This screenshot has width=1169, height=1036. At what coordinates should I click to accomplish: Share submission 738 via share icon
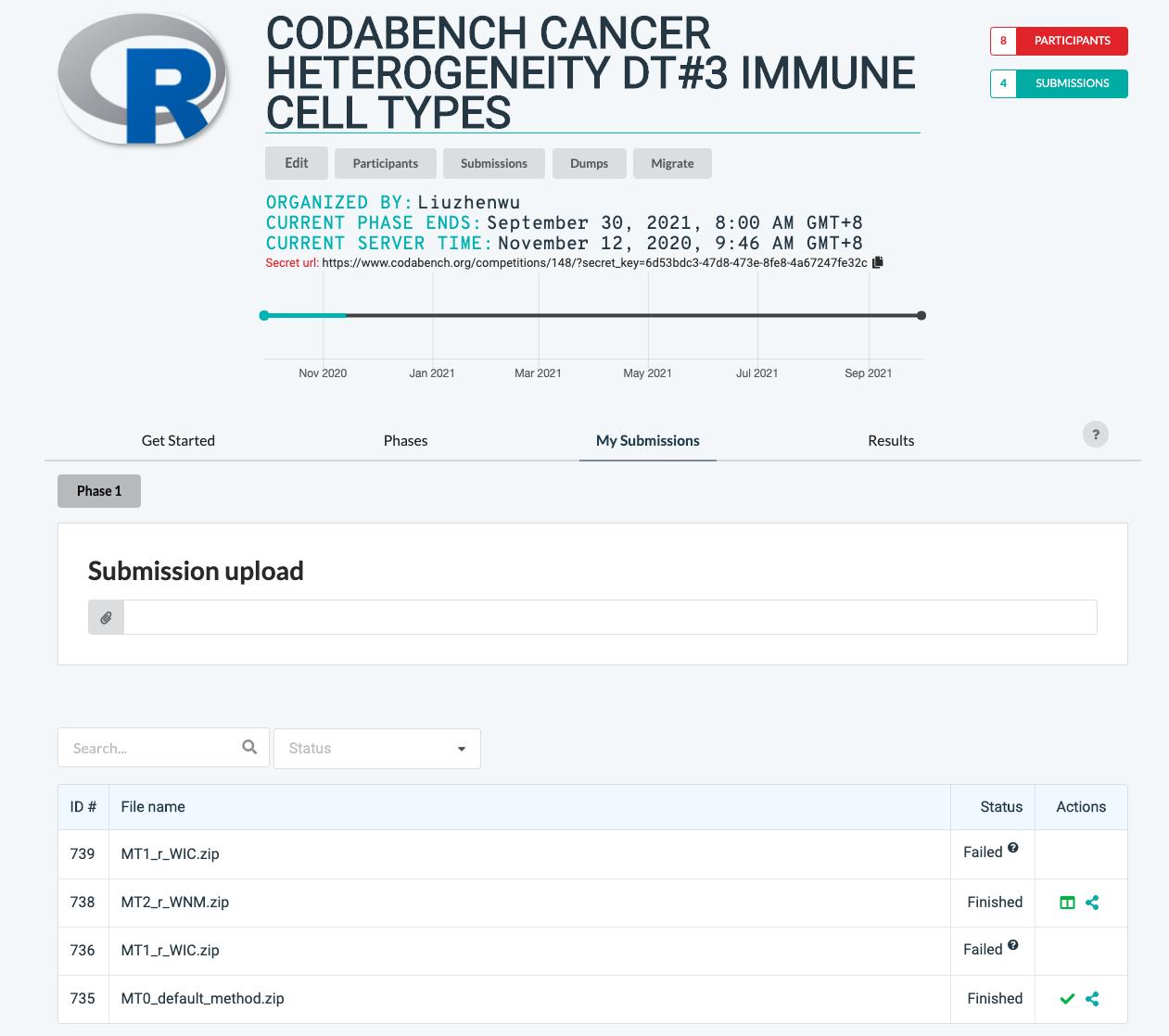[x=1092, y=903]
